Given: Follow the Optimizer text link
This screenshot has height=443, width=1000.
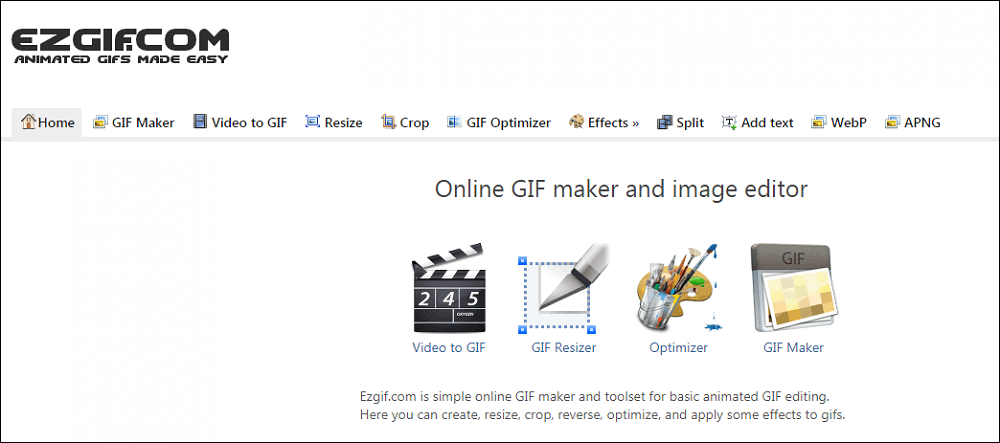Looking at the screenshot, I should (679, 348).
